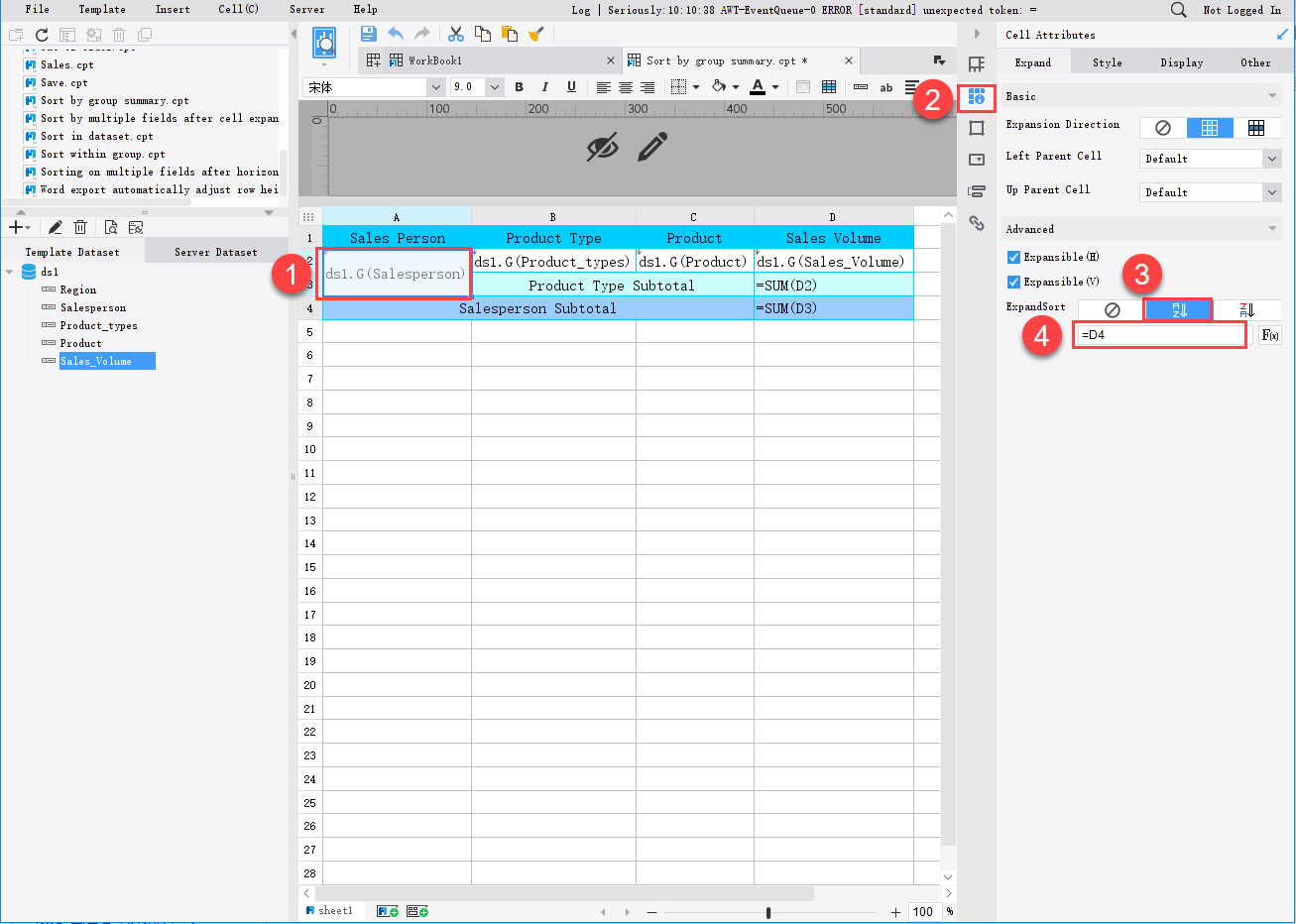Align cell text to the left

pos(603,87)
